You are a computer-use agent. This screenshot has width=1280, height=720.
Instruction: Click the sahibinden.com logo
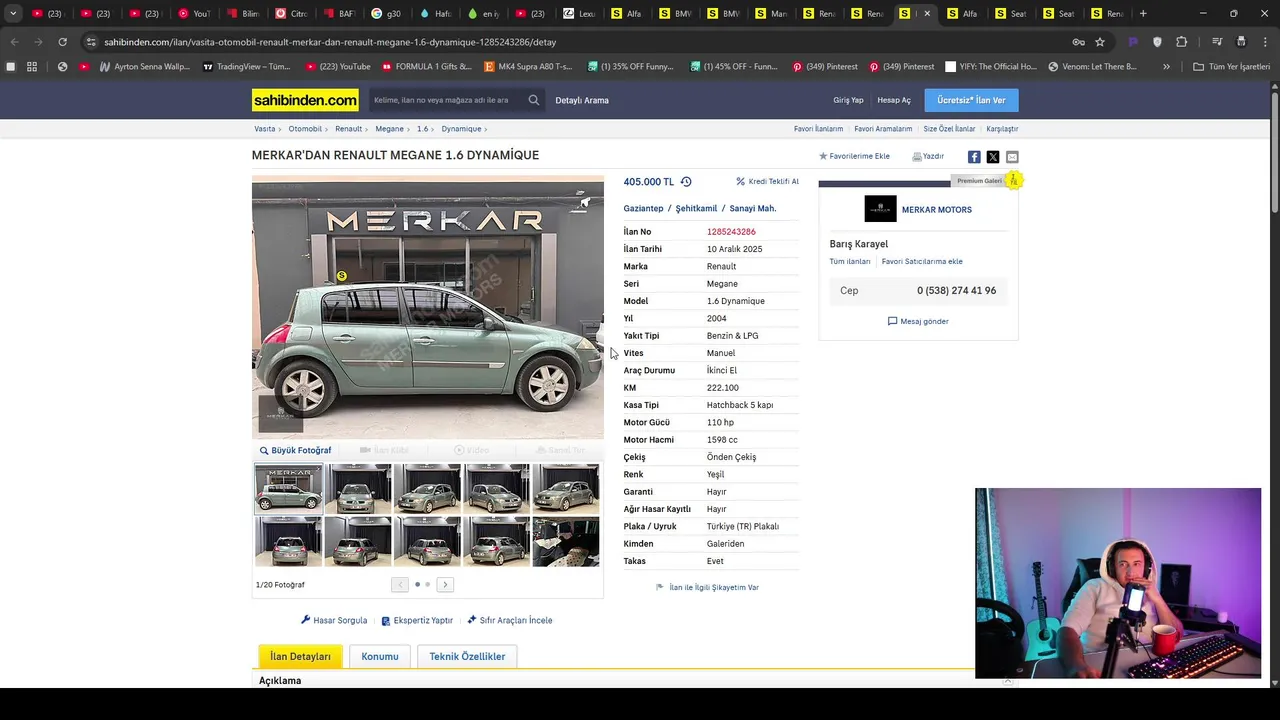coord(305,100)
